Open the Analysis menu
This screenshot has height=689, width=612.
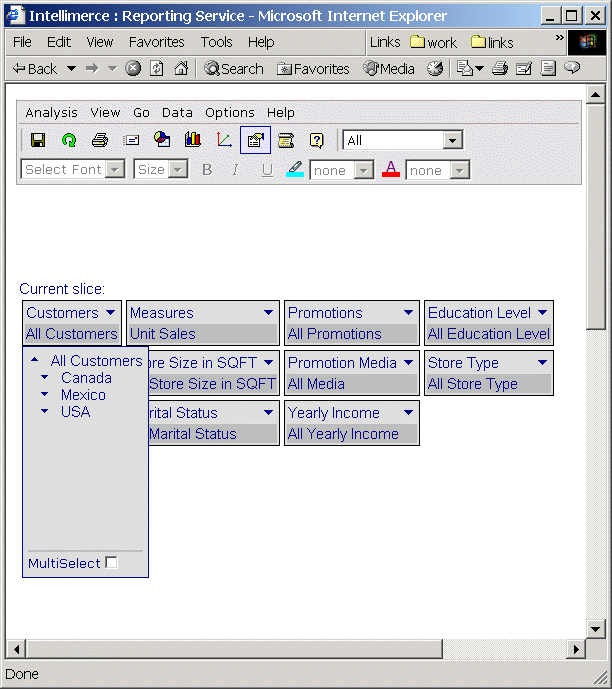click(x=51, y=113)
